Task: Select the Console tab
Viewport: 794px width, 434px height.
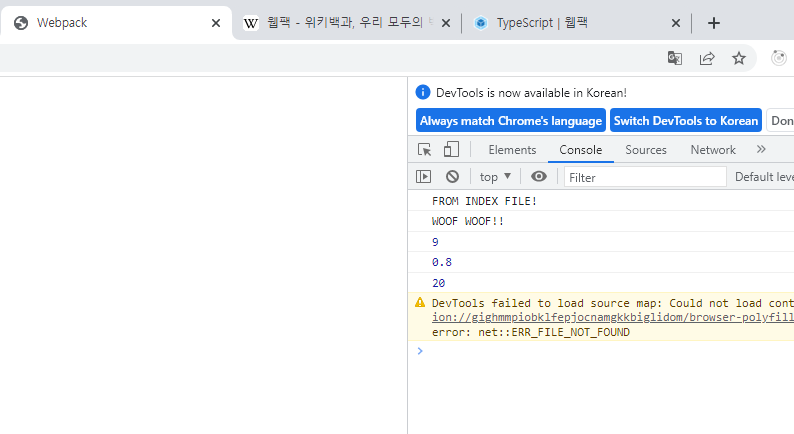Action: (x=580, y=150)
